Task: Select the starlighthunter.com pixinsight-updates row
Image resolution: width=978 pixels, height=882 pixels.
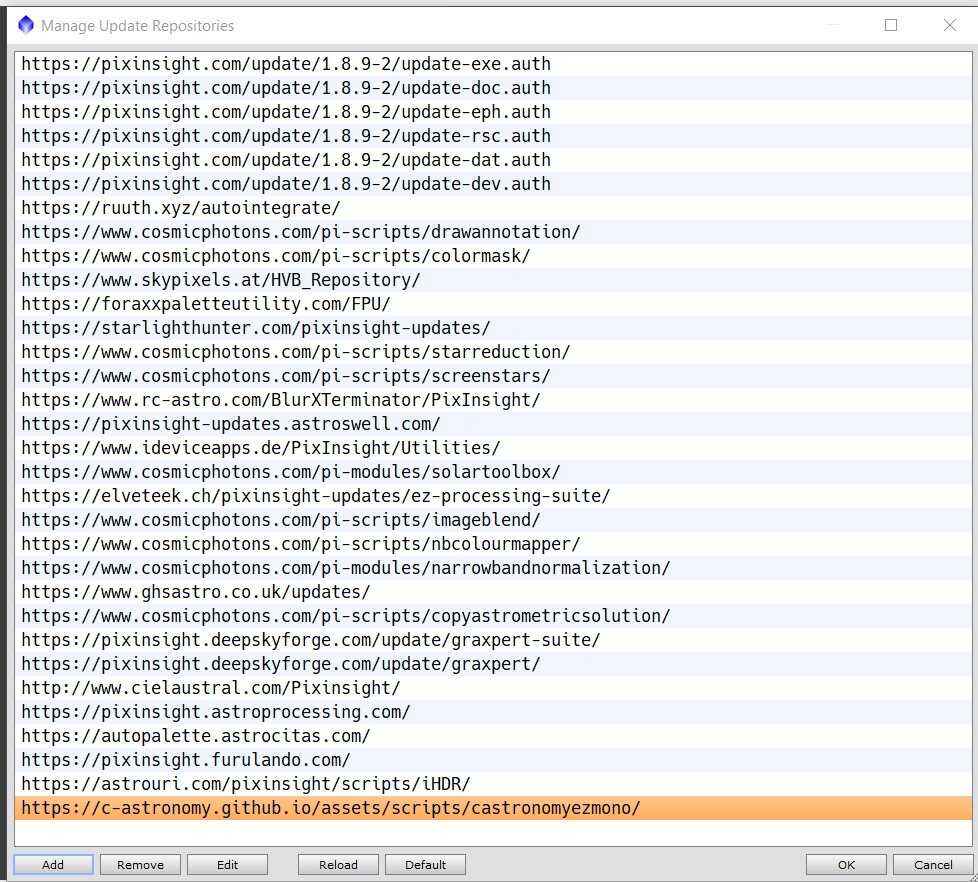Action: [x=493, y=328]
